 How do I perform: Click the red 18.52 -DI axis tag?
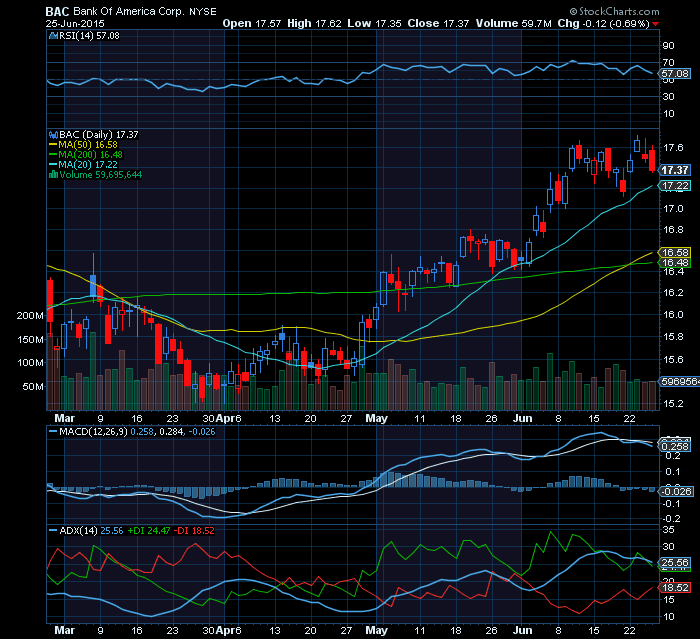(x=675, y=588)
